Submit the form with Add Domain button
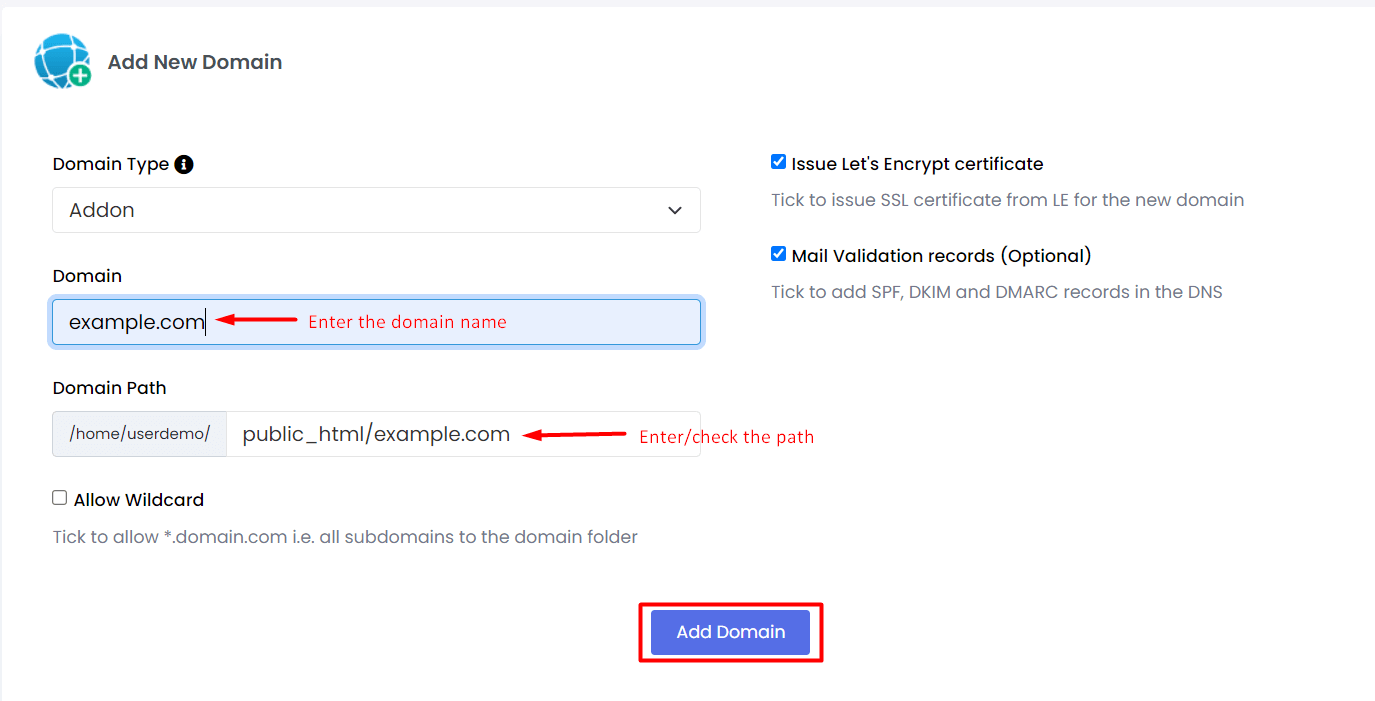The image size is (1375, 701). tap(730, 632)
